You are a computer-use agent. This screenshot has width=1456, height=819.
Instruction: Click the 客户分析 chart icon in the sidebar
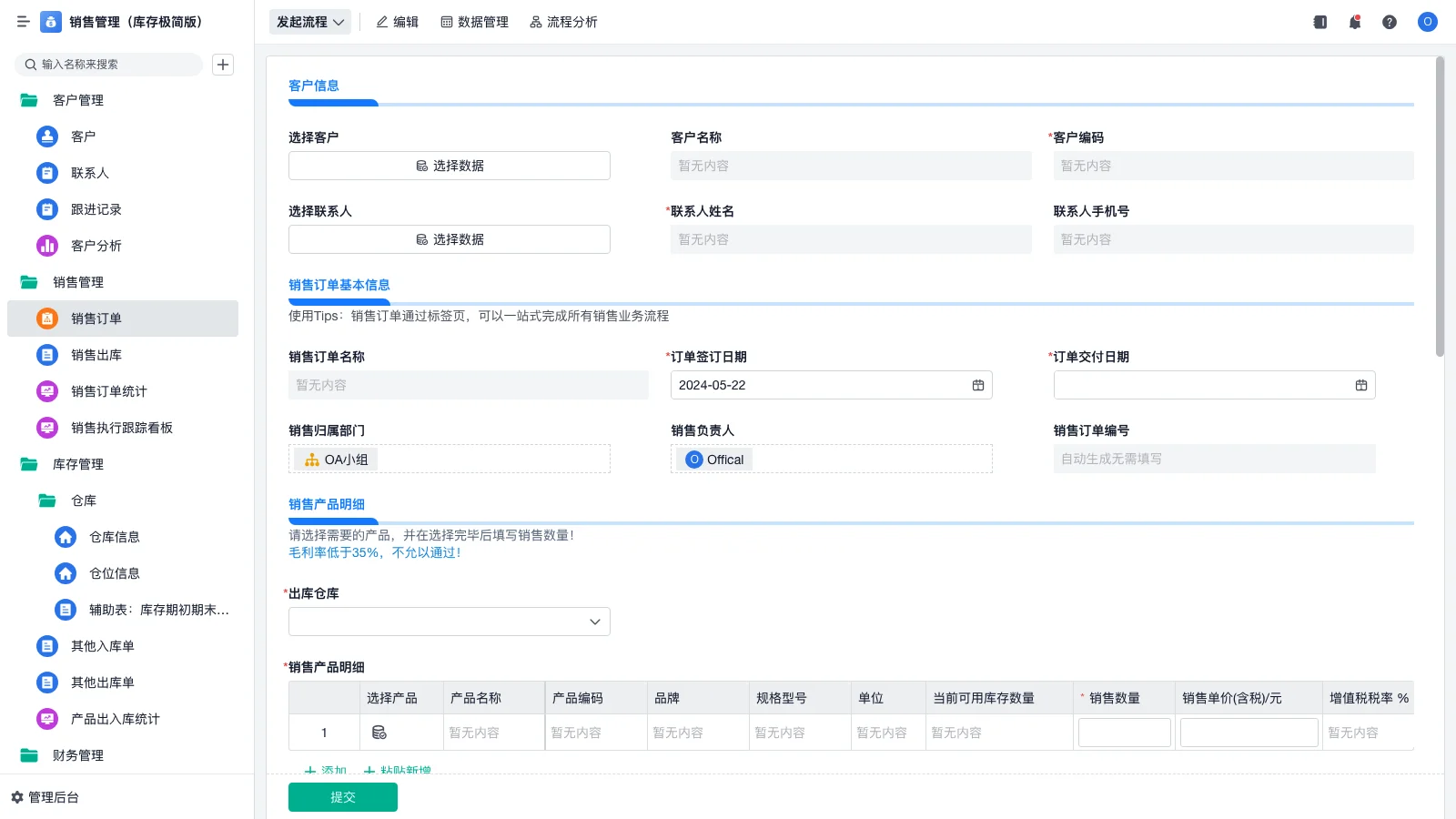tap(46, 245)
